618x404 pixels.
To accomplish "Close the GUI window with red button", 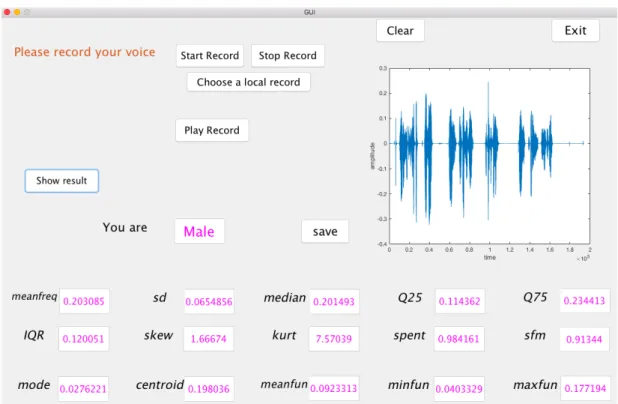I will (x=7, y=12).
